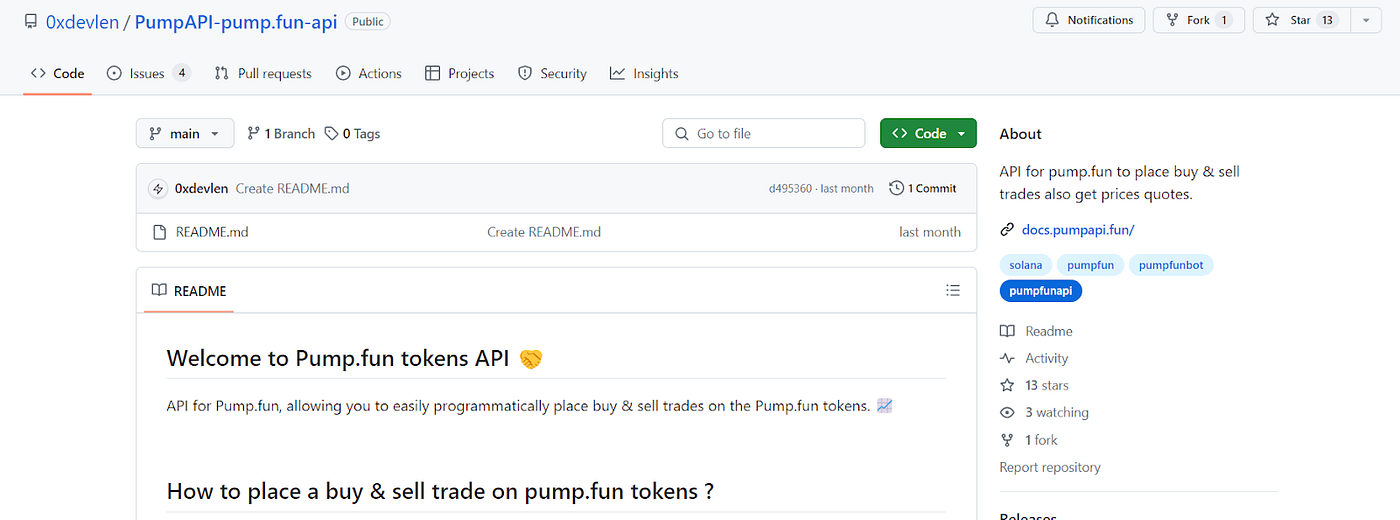Open 0xdevlen author link in commit row

201,188
